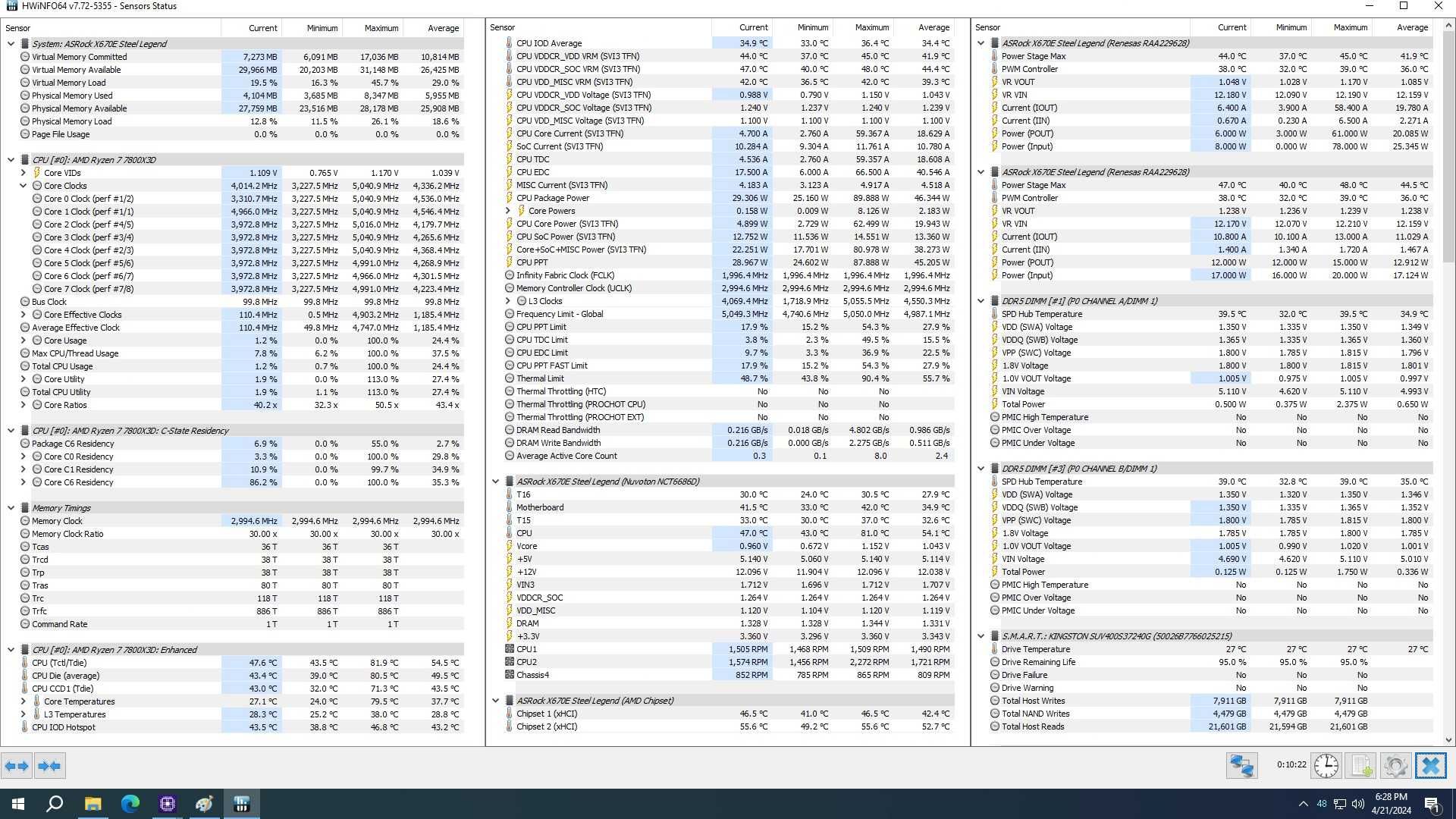The width and height of the screenshot is (1456, 819).
Task: Expand the Core Effective Clocks row
Action: (x=23, y=315)
